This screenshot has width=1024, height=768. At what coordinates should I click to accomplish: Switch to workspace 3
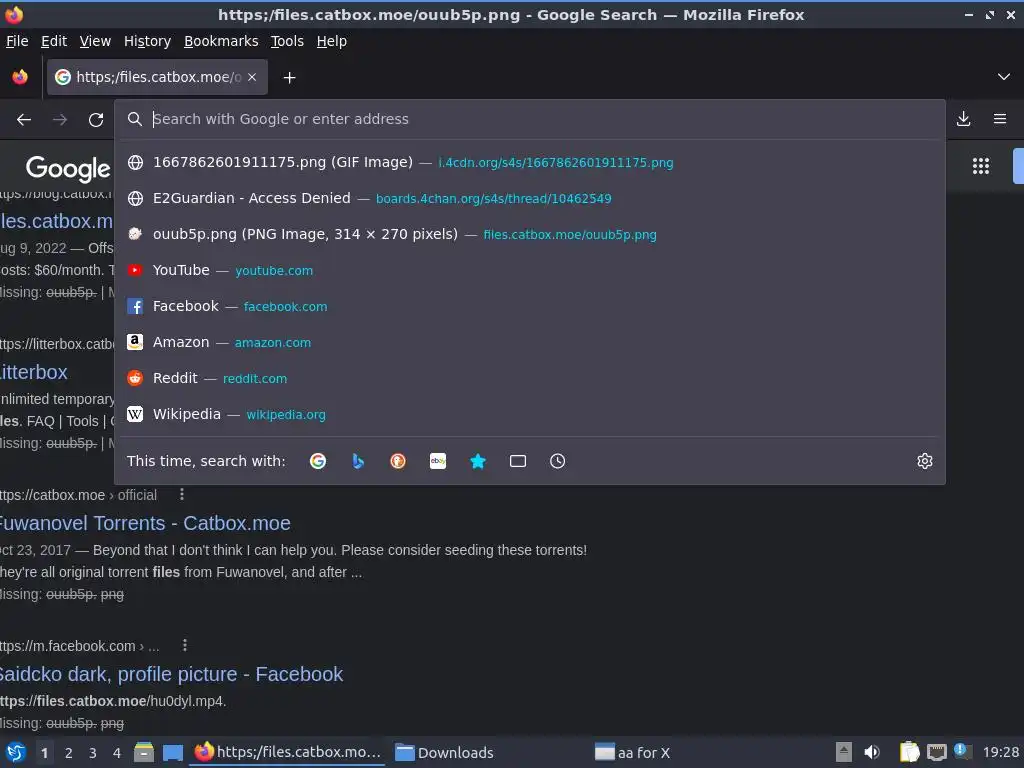(93, 753)
